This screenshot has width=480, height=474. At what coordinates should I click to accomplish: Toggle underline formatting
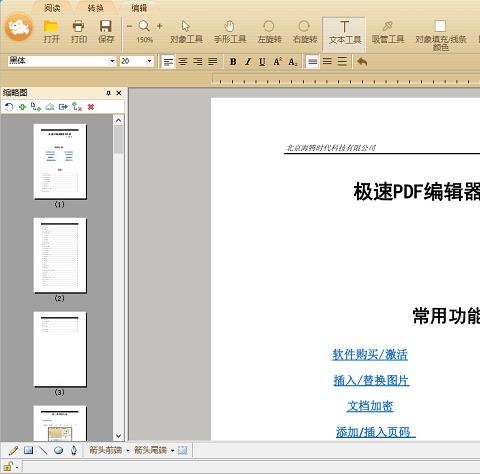pos(262,62)
